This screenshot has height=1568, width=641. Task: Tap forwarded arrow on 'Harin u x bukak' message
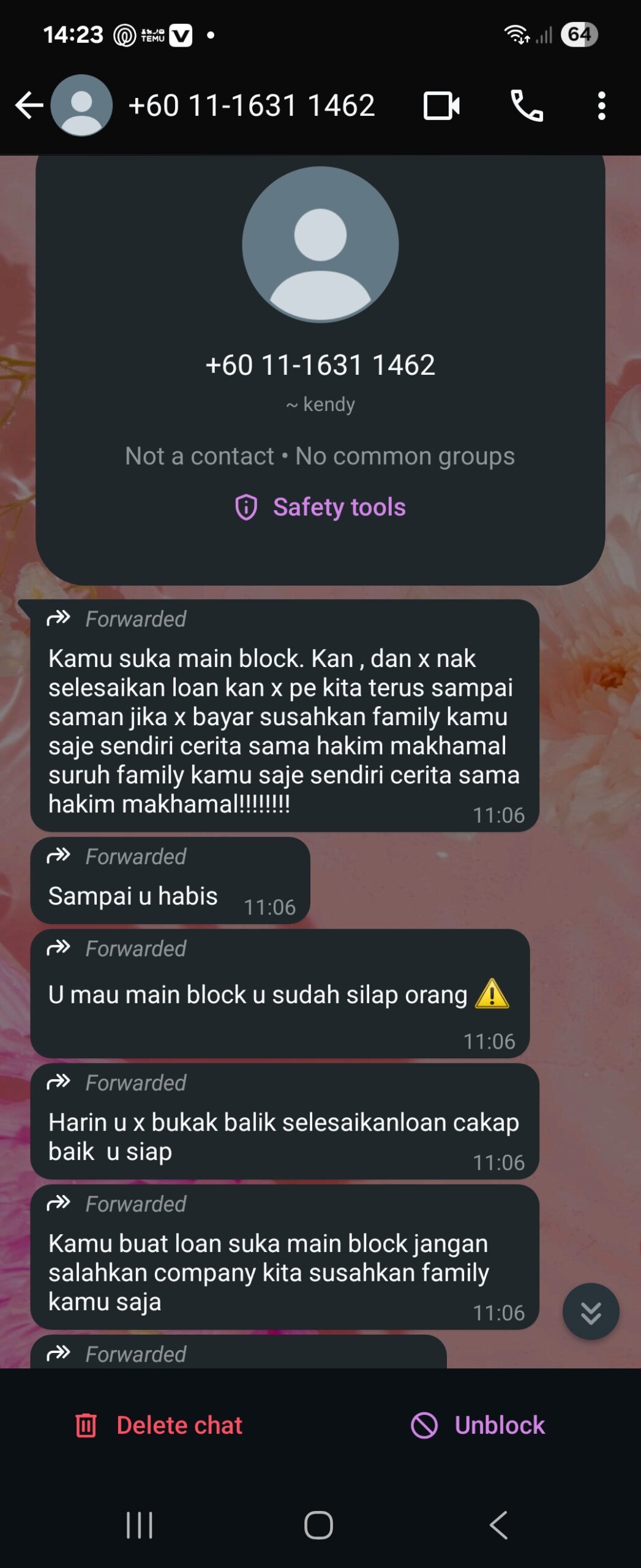tap(59, 1082)
